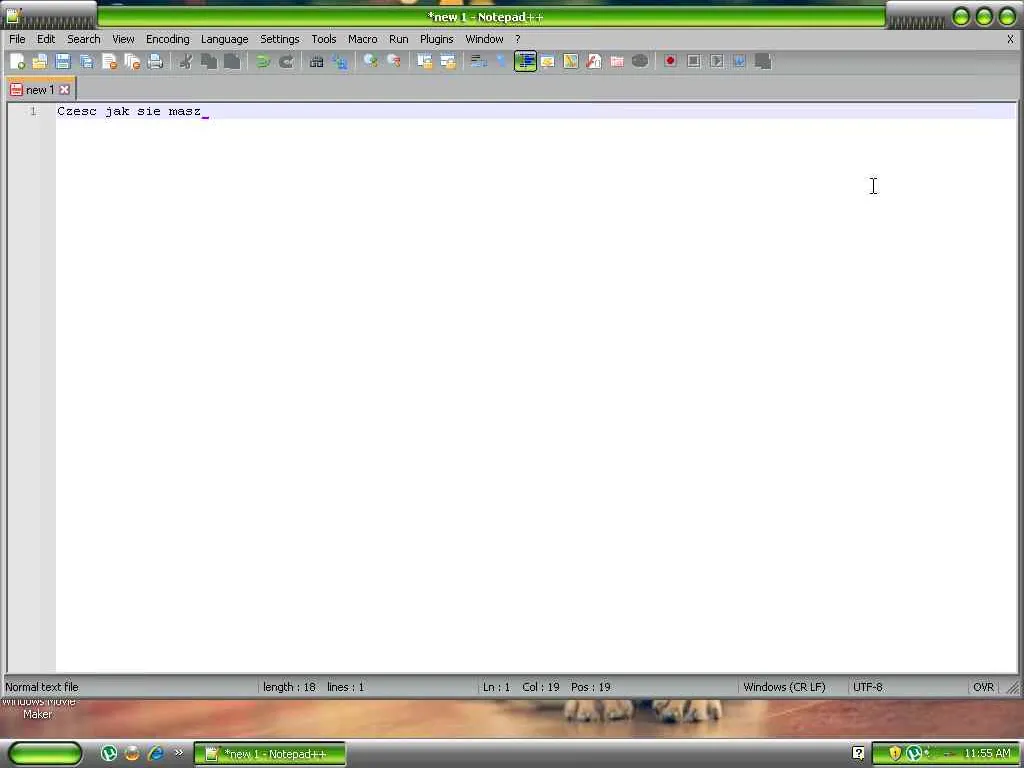The image size is (1024, 768).
Task: Toggle the OVR overtype indicator in the status bar
Action: coord(983,687)
